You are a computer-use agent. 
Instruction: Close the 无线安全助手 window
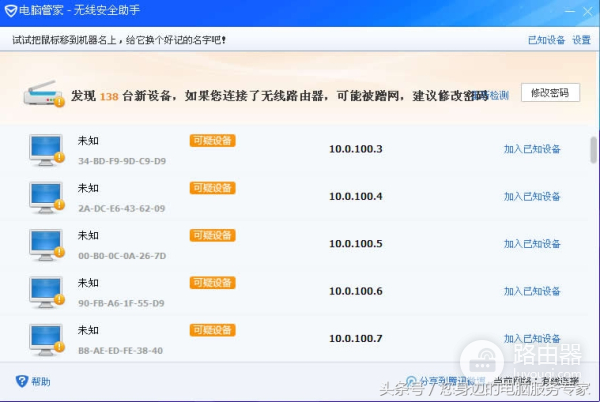point(588,11)
